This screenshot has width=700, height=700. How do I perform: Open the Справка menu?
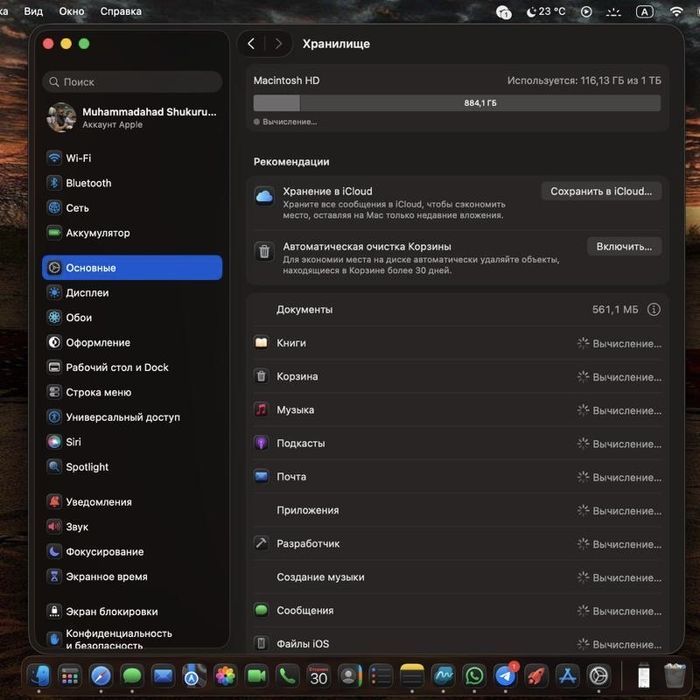tap(121, 11)
